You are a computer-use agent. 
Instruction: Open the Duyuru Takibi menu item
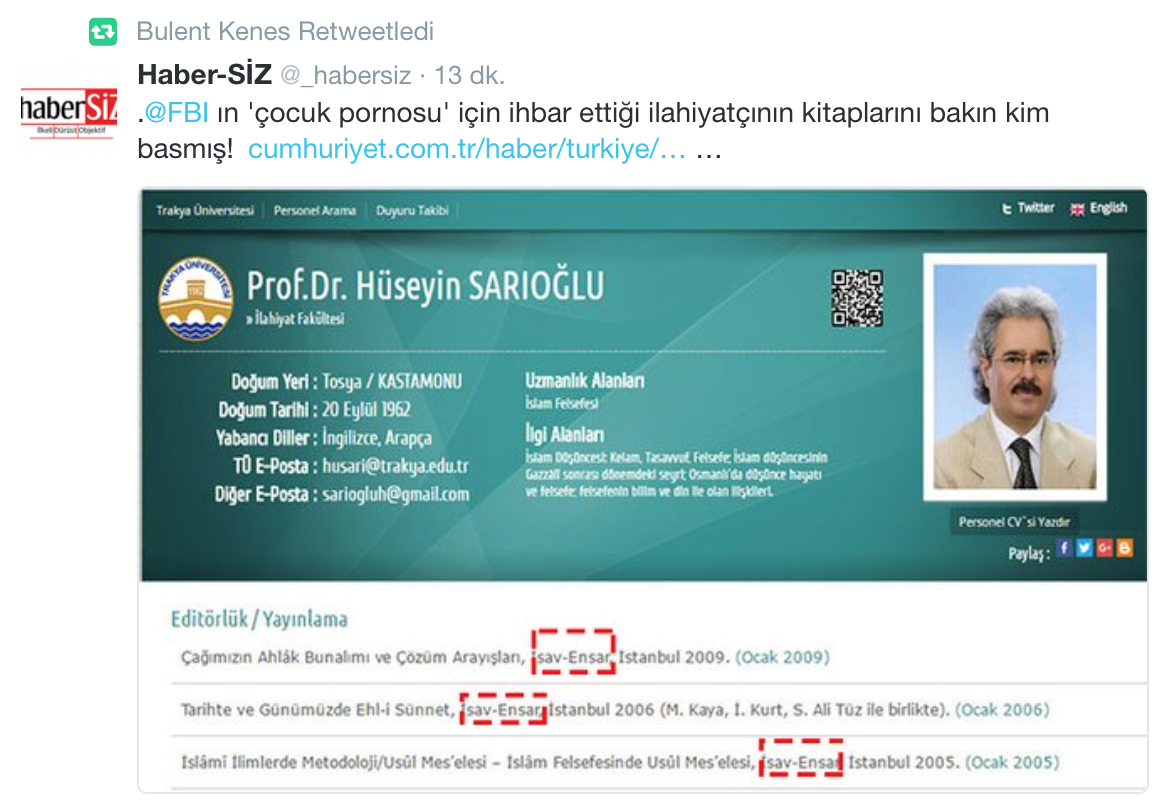tap(412, 211)
